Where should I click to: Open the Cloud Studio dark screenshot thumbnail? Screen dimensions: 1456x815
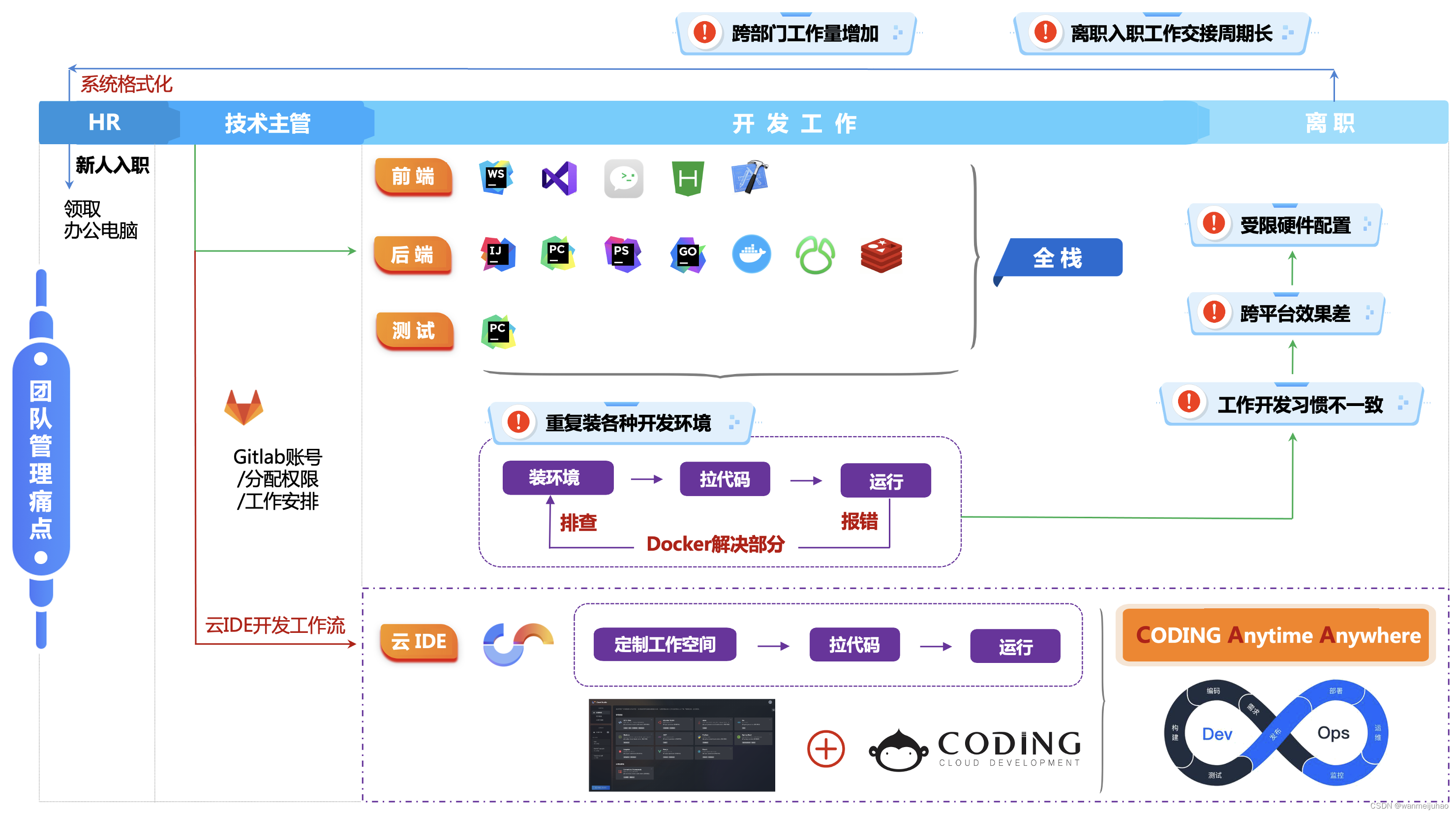pos(682,746)
